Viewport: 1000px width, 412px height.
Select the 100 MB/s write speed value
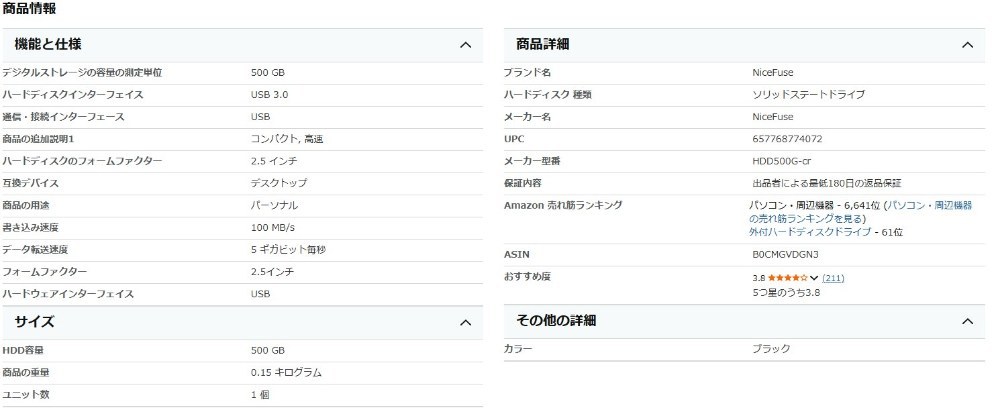[x=272, y=228]
